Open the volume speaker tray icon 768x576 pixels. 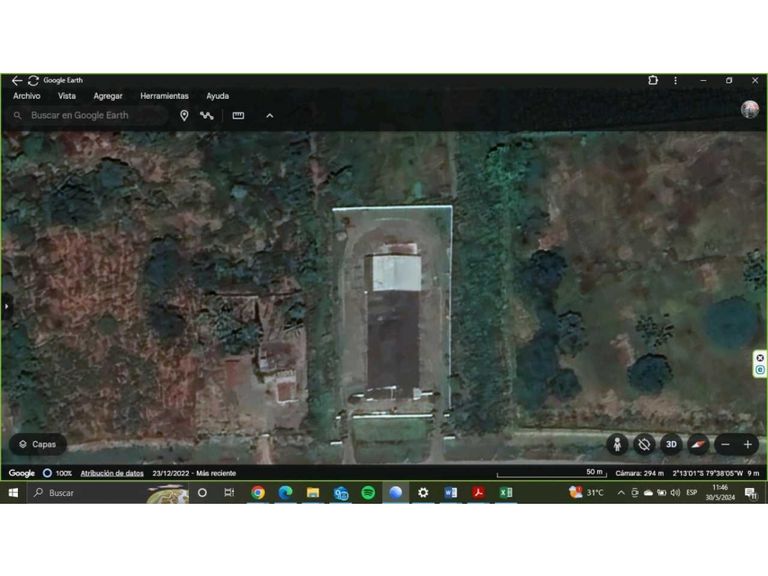[675, 493]
